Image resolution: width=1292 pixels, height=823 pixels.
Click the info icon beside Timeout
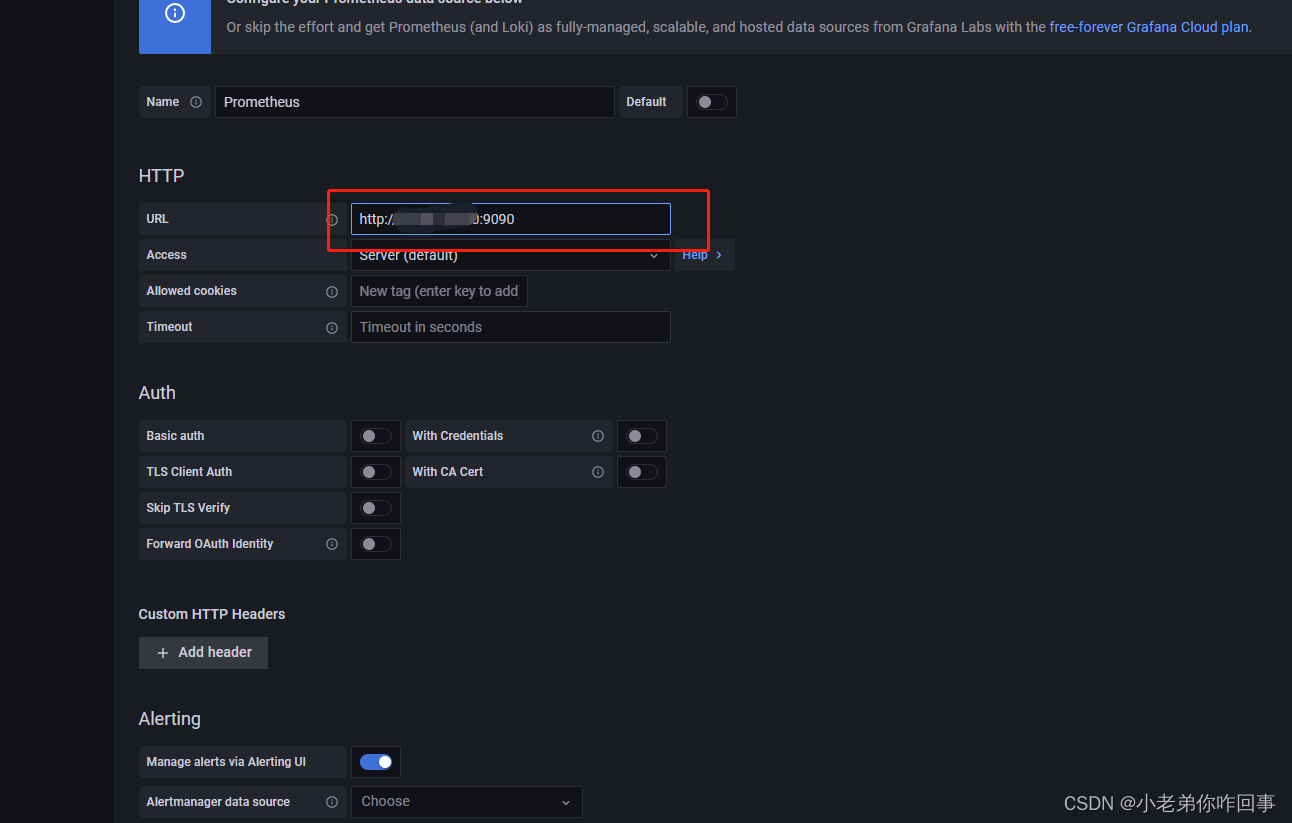click(x=332, y=328)
